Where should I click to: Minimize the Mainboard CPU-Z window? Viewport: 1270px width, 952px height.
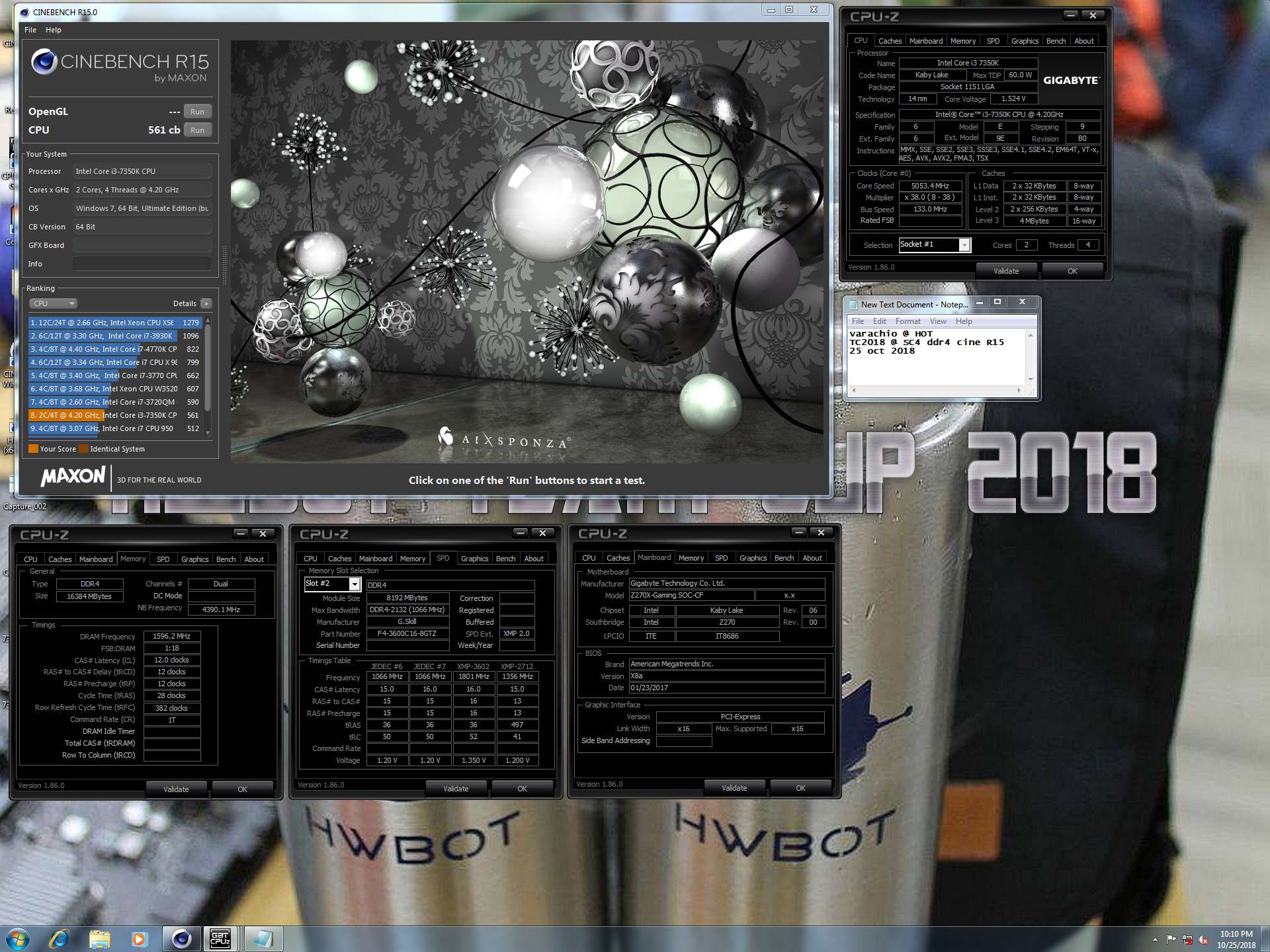coord(799,532)
